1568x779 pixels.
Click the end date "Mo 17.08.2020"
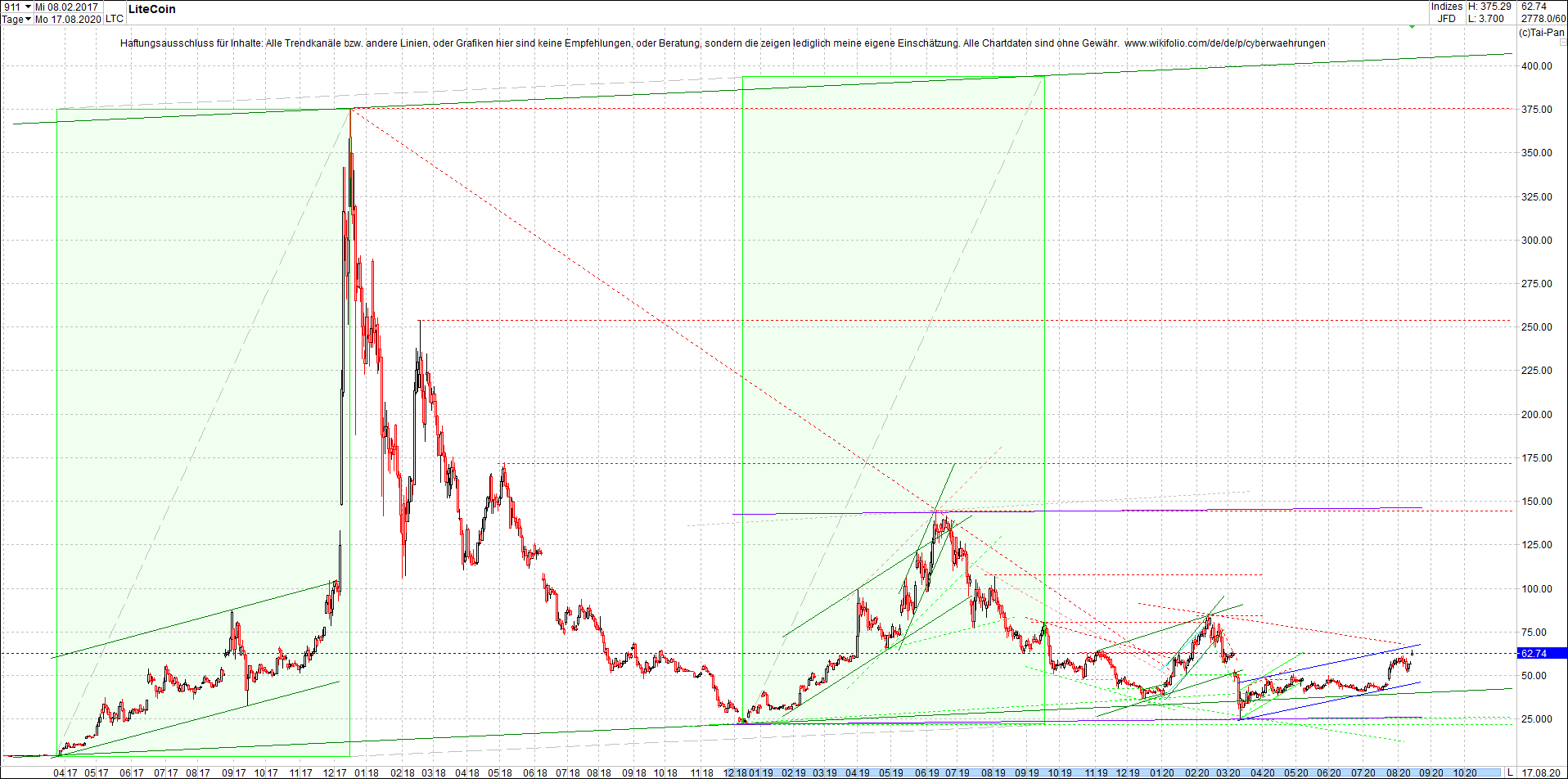[x=69, y=19]
